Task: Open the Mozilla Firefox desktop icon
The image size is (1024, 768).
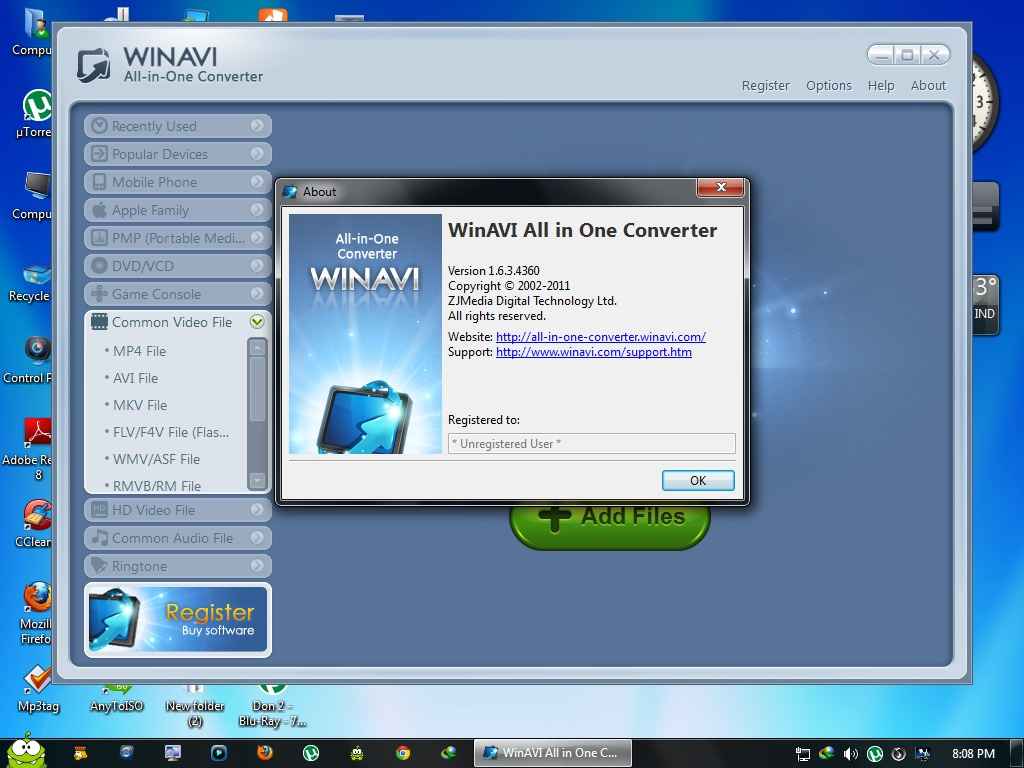Action: click(x=36, y=613)
